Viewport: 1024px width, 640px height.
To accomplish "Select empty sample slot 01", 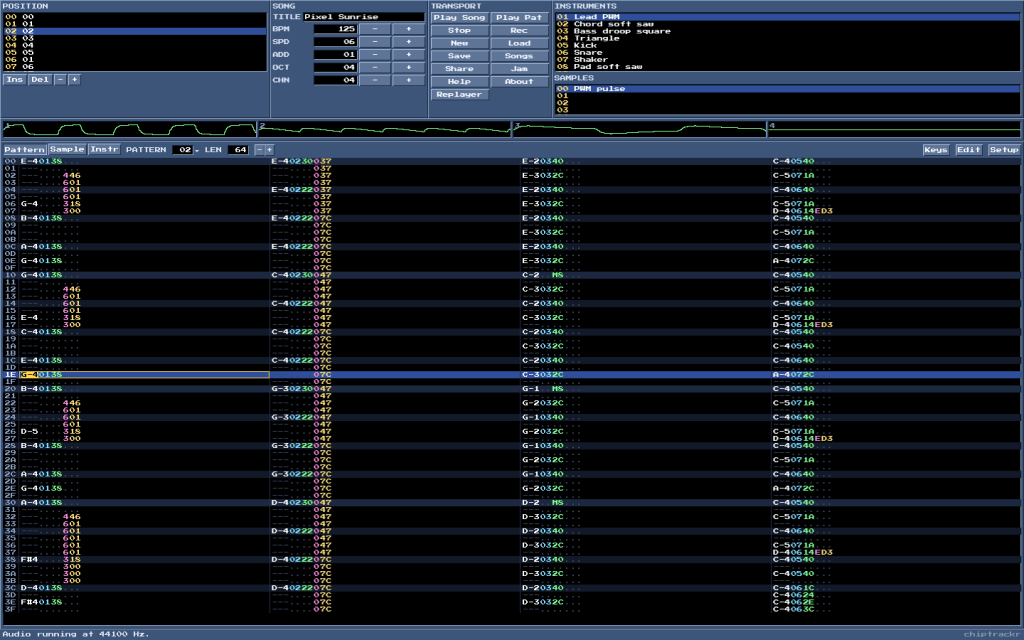I will [x=787, y=96].
